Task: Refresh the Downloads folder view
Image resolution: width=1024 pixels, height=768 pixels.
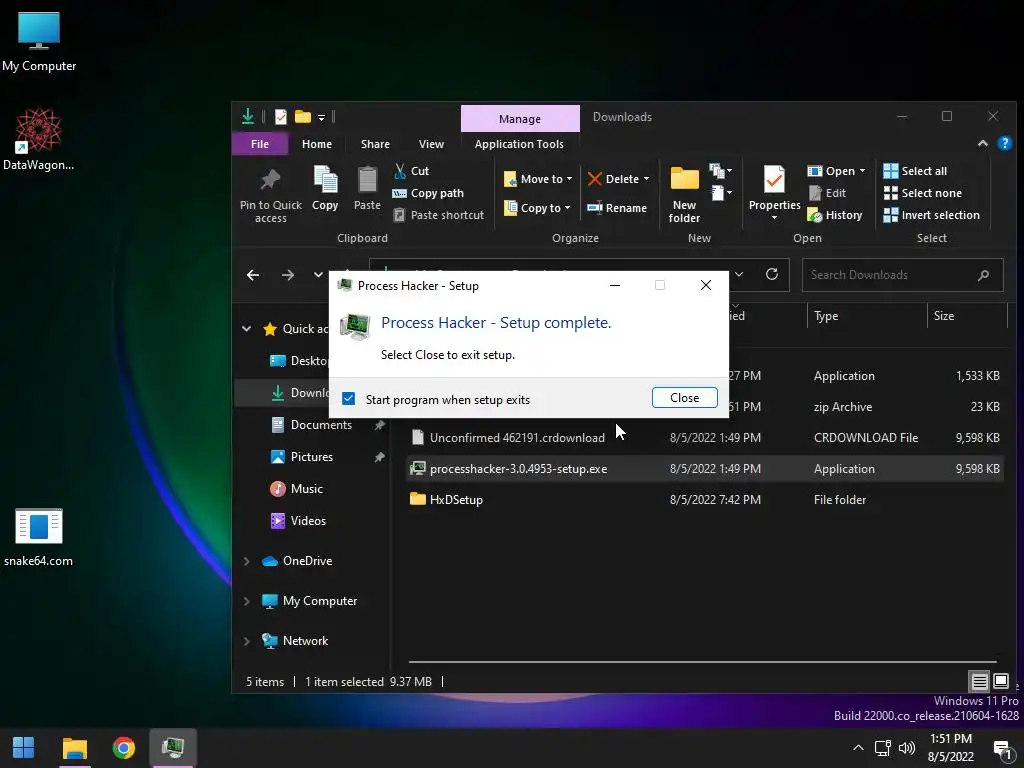Action: 772,274
